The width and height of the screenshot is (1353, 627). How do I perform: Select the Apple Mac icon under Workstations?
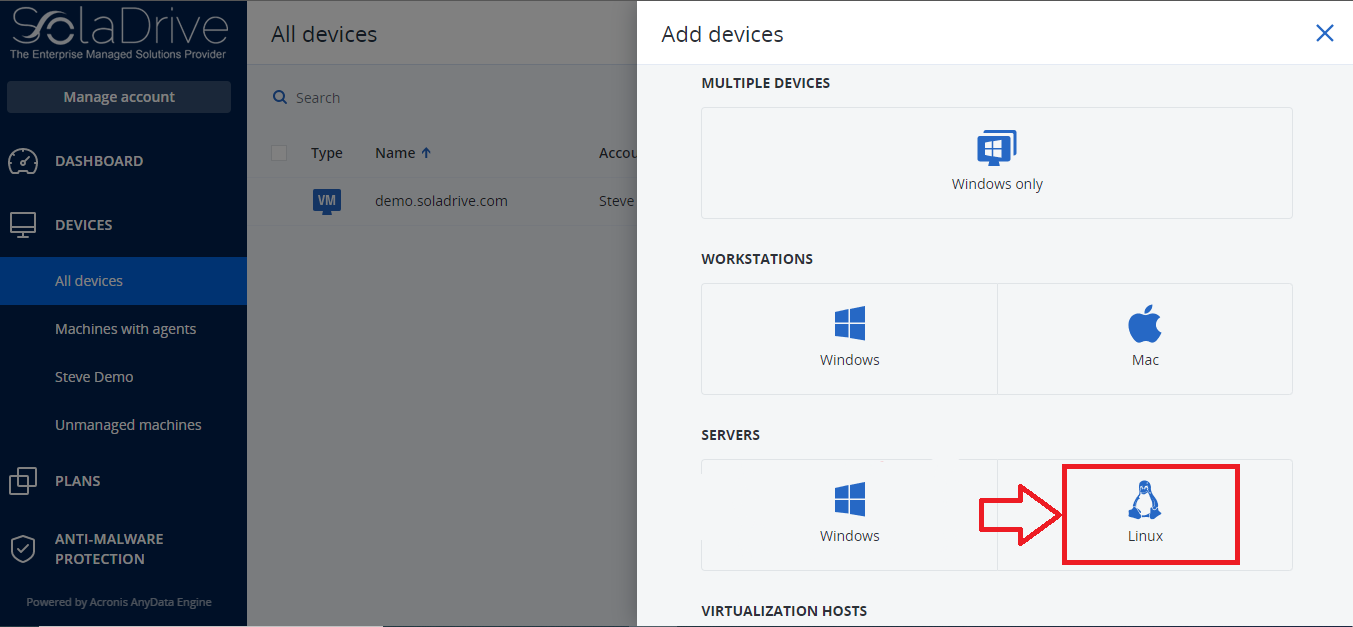pyautogui.click(x=1145, y=324)
